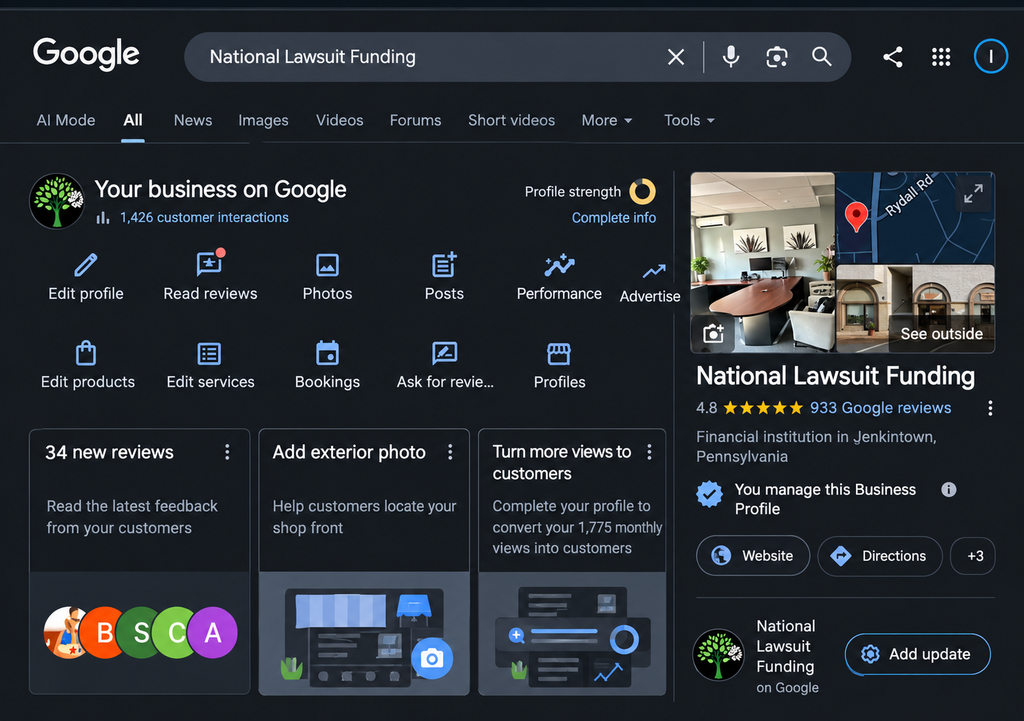The width and height of the screenshot is (1024, 721).
Task: Open Turn more views to customers card
Action: [x=572, y=562]
